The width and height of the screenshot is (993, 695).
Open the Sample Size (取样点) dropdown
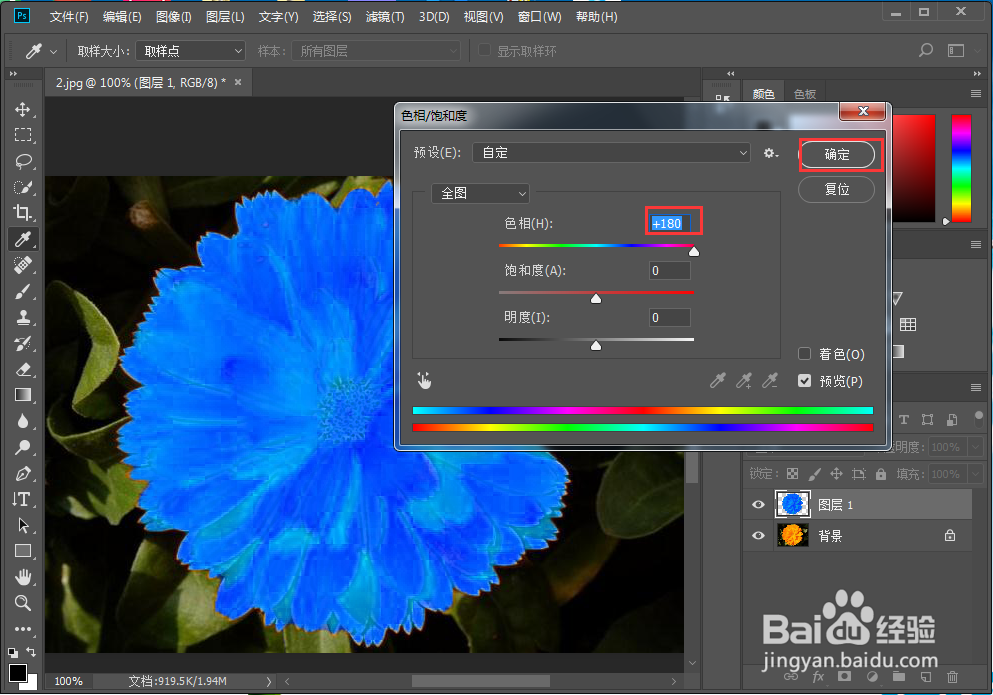click(191, 51)
